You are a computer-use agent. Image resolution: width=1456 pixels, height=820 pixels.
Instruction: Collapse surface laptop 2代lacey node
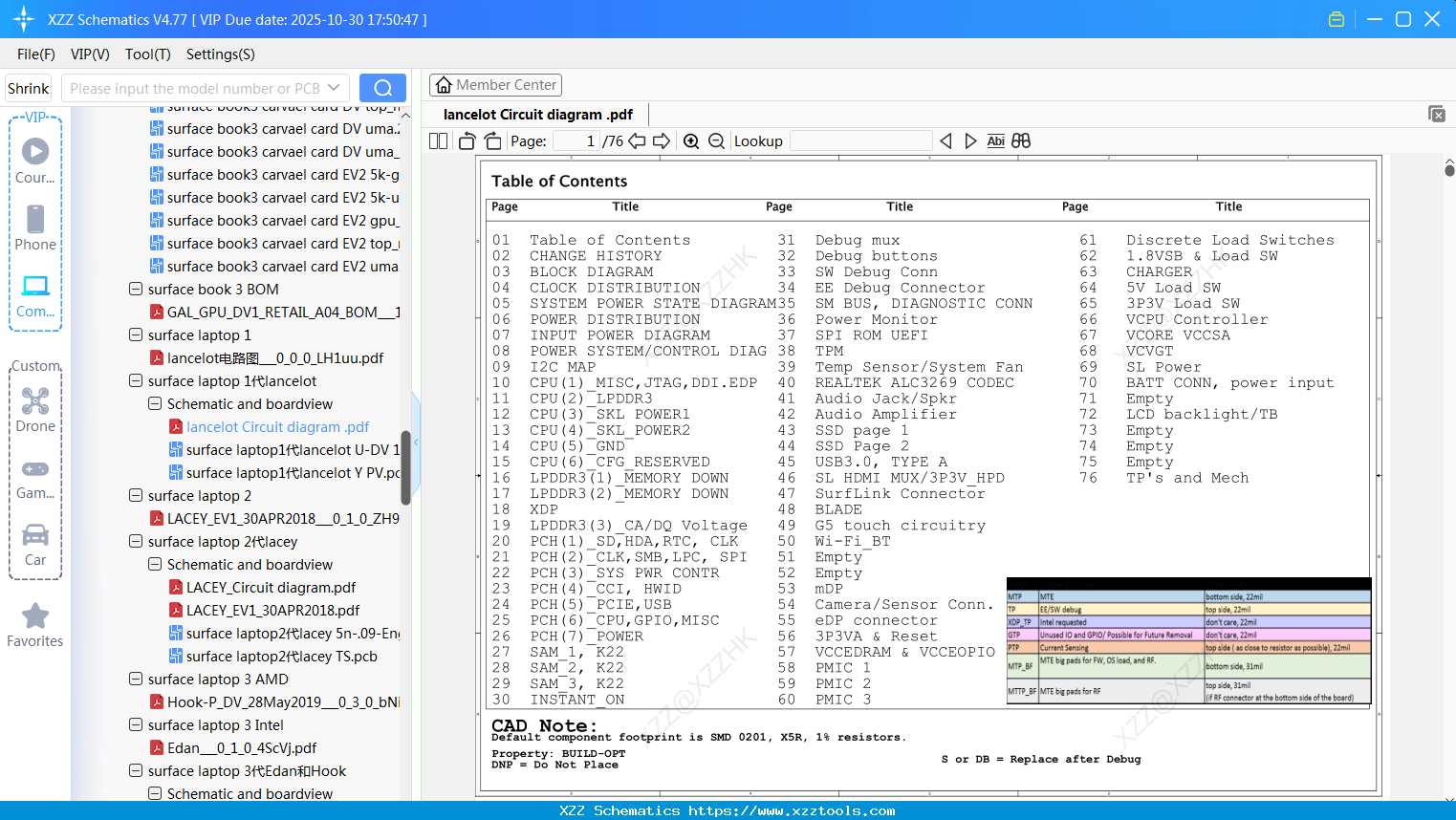[136, 541]
